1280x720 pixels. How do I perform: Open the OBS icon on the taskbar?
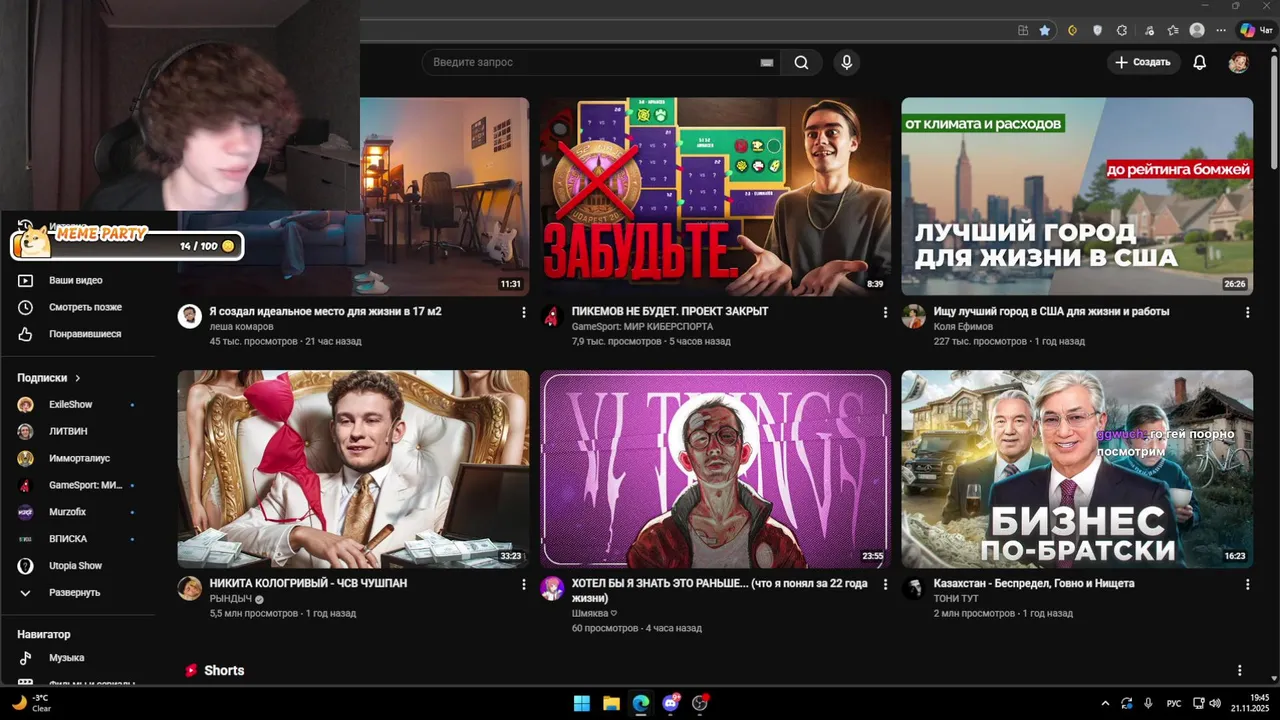700,703
